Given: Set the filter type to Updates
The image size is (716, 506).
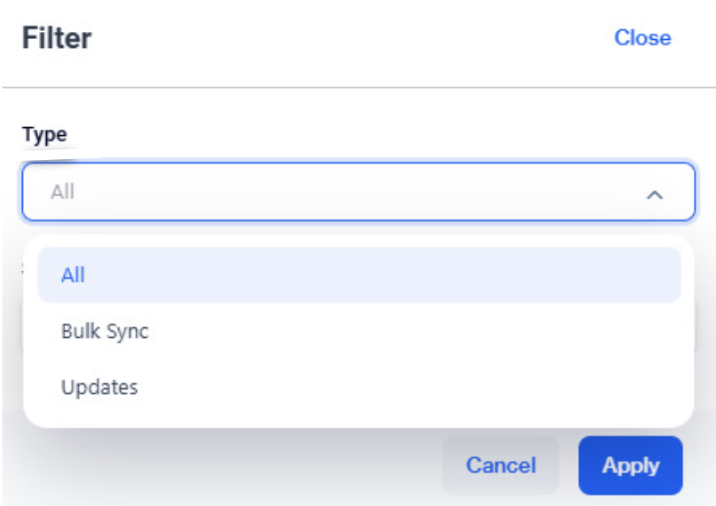Looking at the screenshot, I should pos(359,387).
